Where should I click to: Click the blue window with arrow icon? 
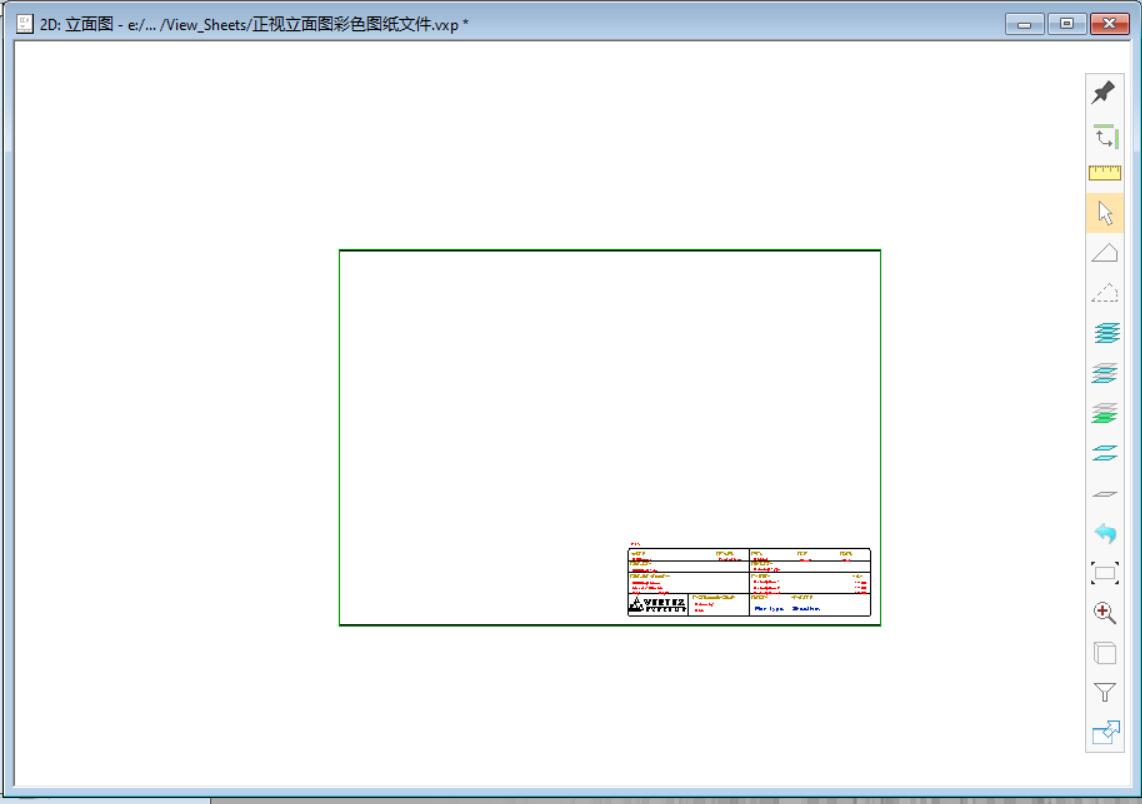(1104, 733)
